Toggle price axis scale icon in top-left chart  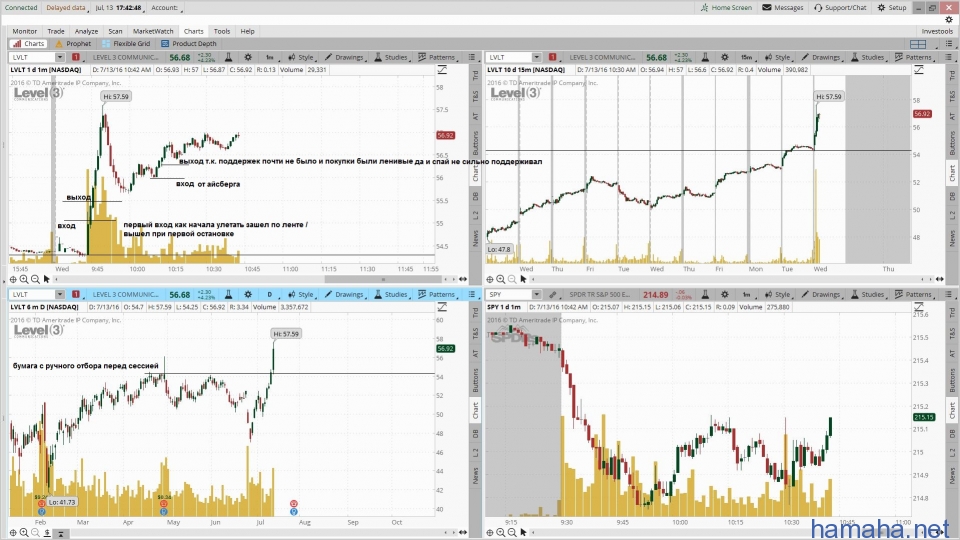(x=442, y=70)
